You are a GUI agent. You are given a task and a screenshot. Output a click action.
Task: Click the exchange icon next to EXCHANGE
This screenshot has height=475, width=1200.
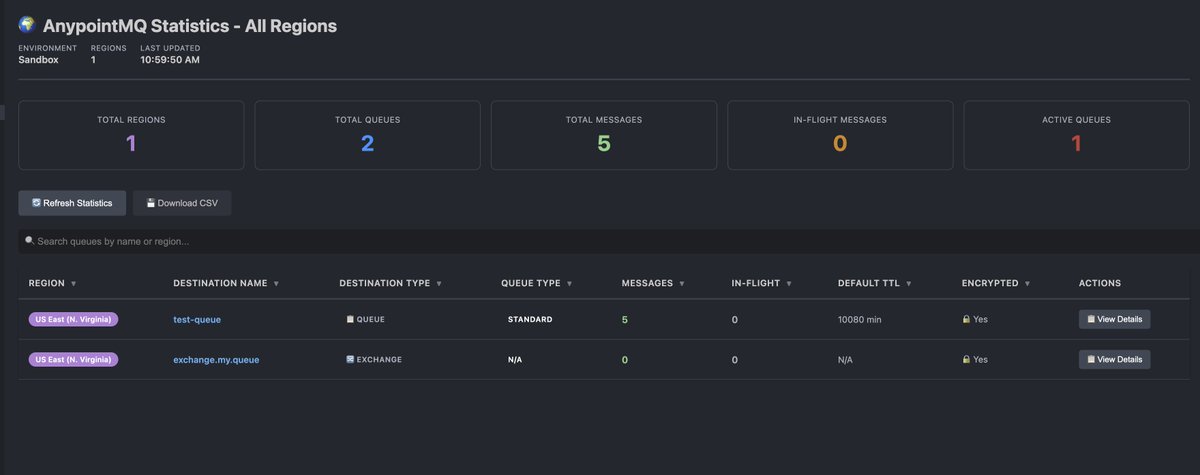(x=350, y=359)
